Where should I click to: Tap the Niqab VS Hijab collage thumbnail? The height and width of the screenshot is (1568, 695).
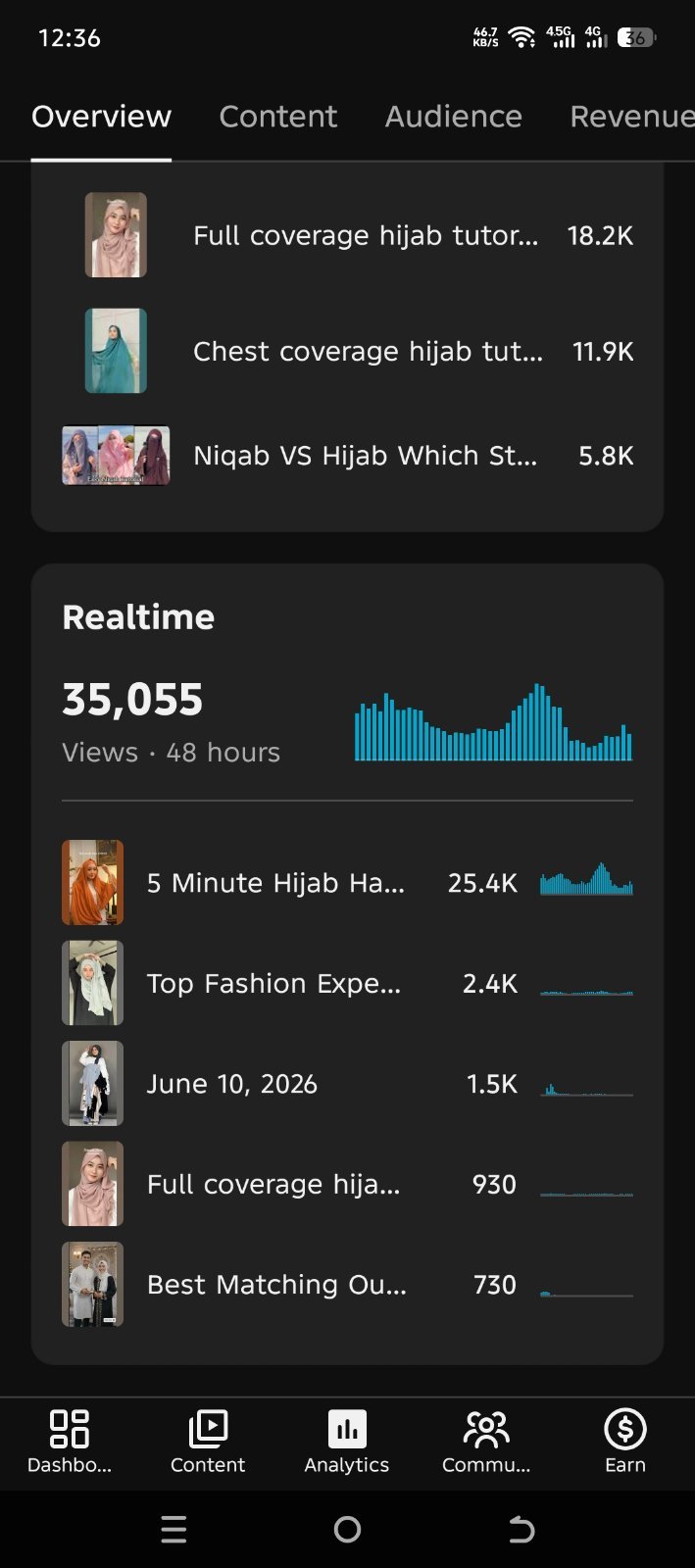tap(116, 456)
